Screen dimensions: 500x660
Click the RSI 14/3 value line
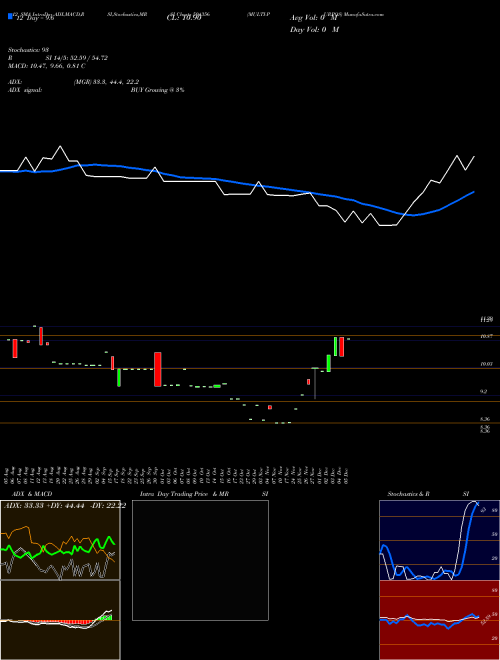tap(58, 58)
